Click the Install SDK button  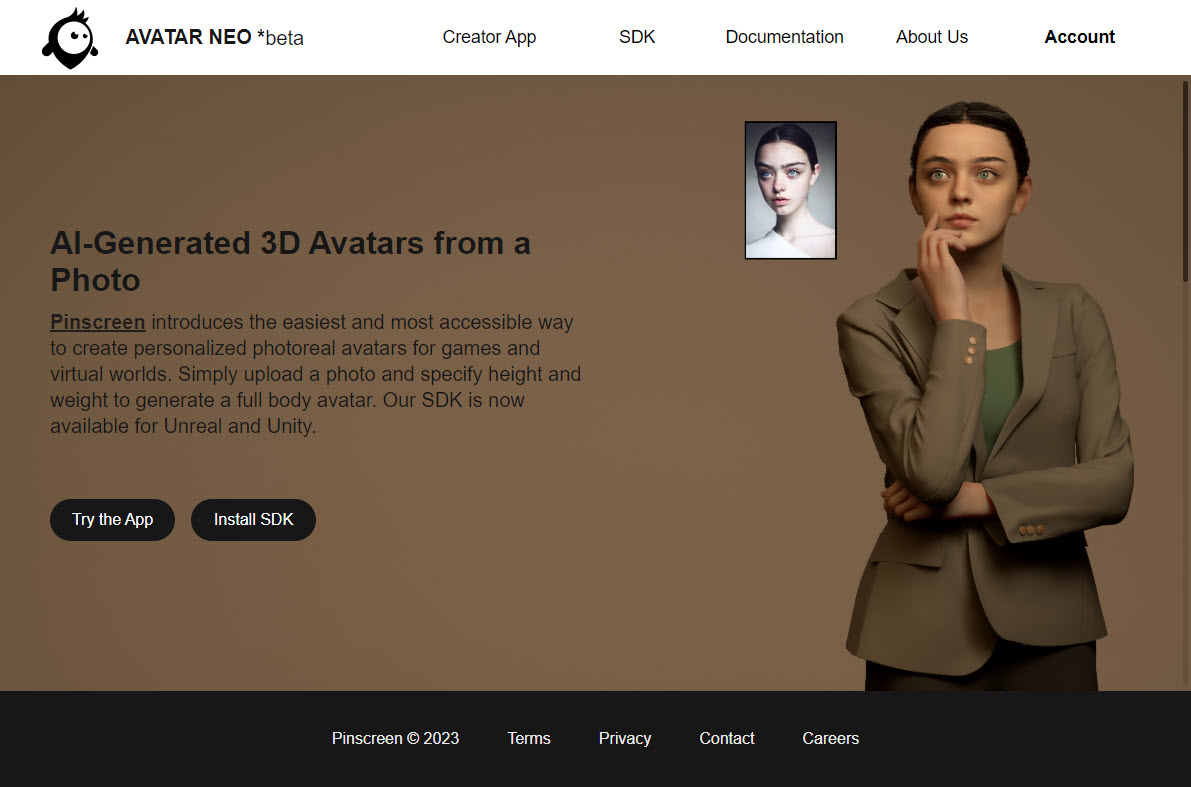point(253,520)
